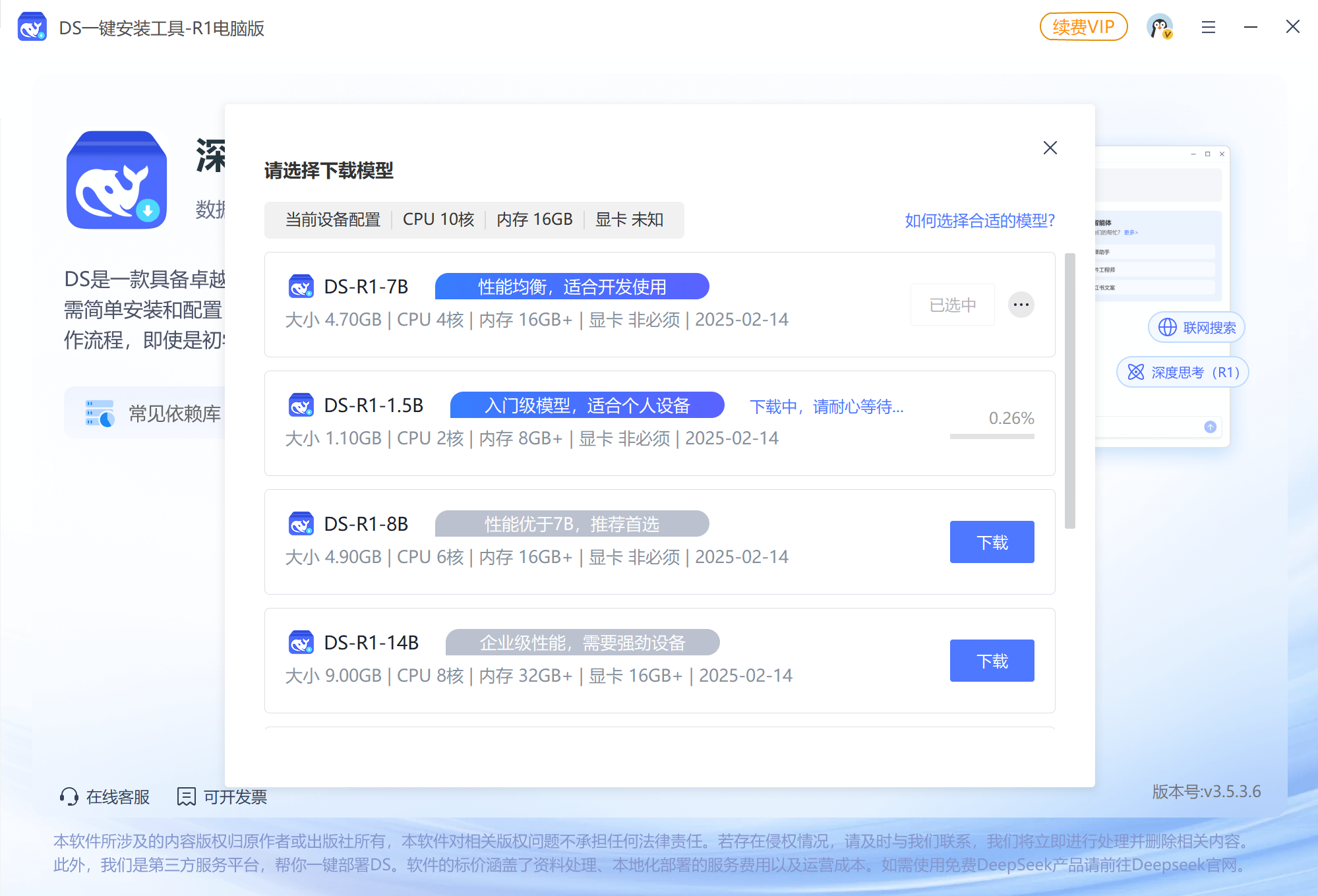Open 可开发票 invoice option

pyautogui.click(x=222, y=796)
